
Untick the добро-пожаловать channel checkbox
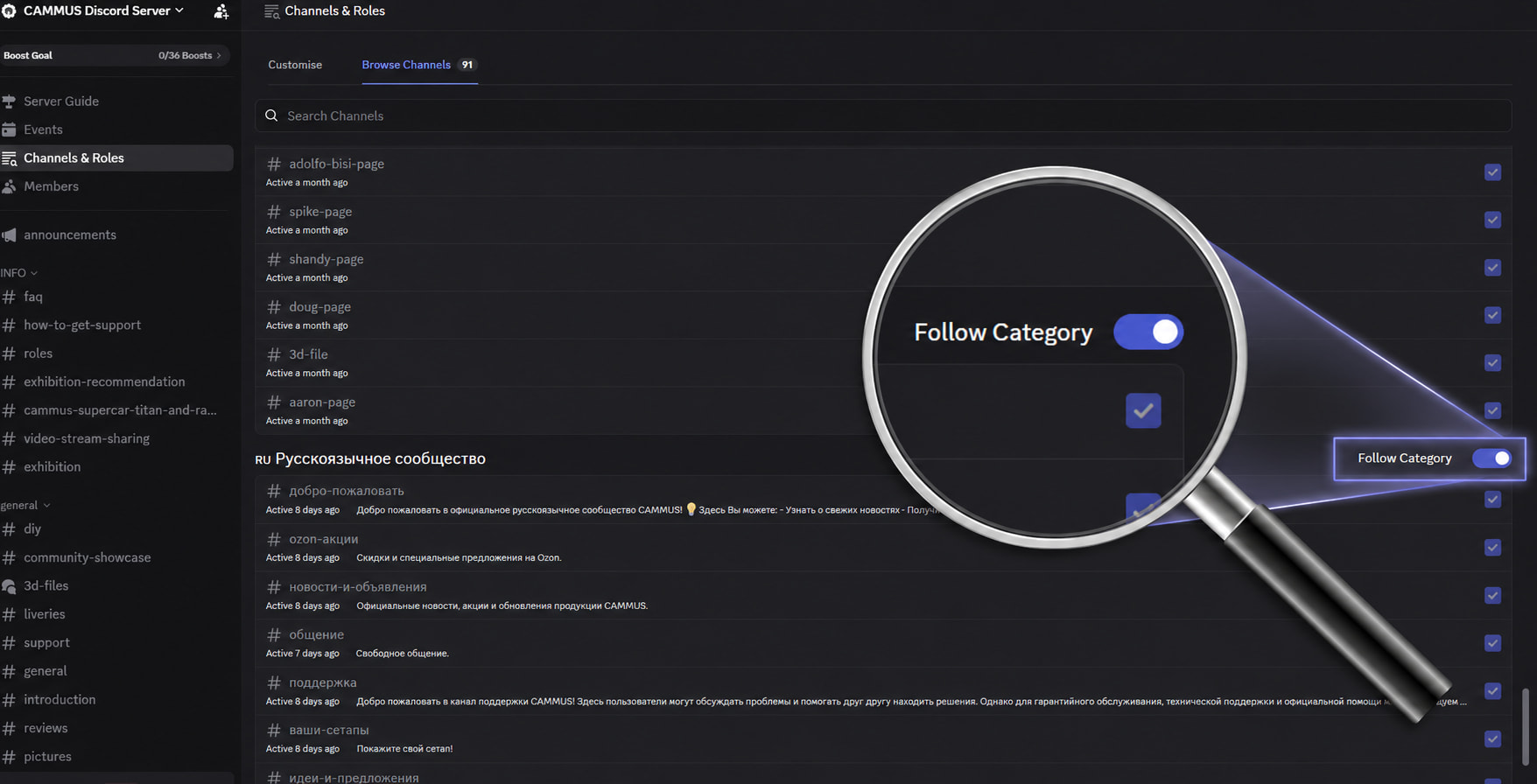1492,500
